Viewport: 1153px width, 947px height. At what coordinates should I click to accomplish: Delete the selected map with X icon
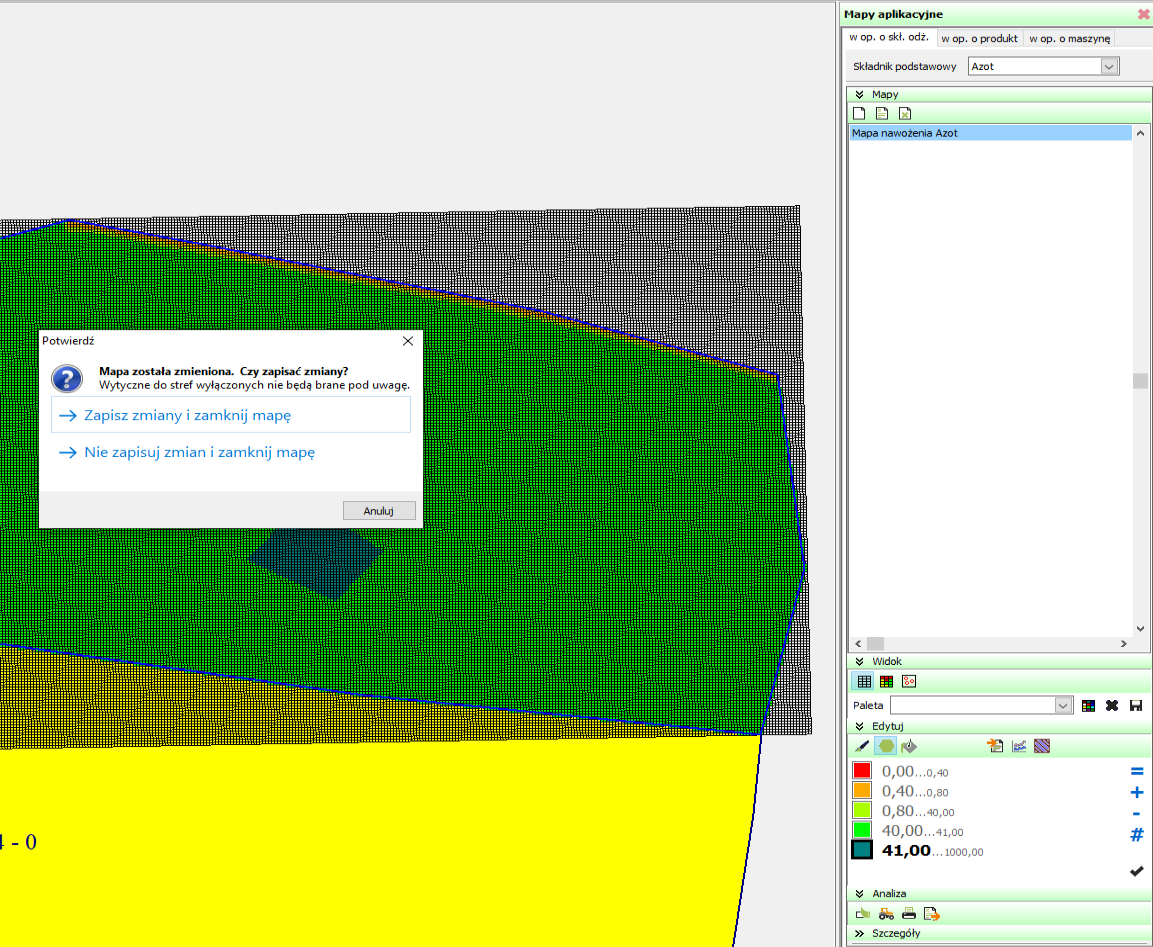click(x=904, y=113)
